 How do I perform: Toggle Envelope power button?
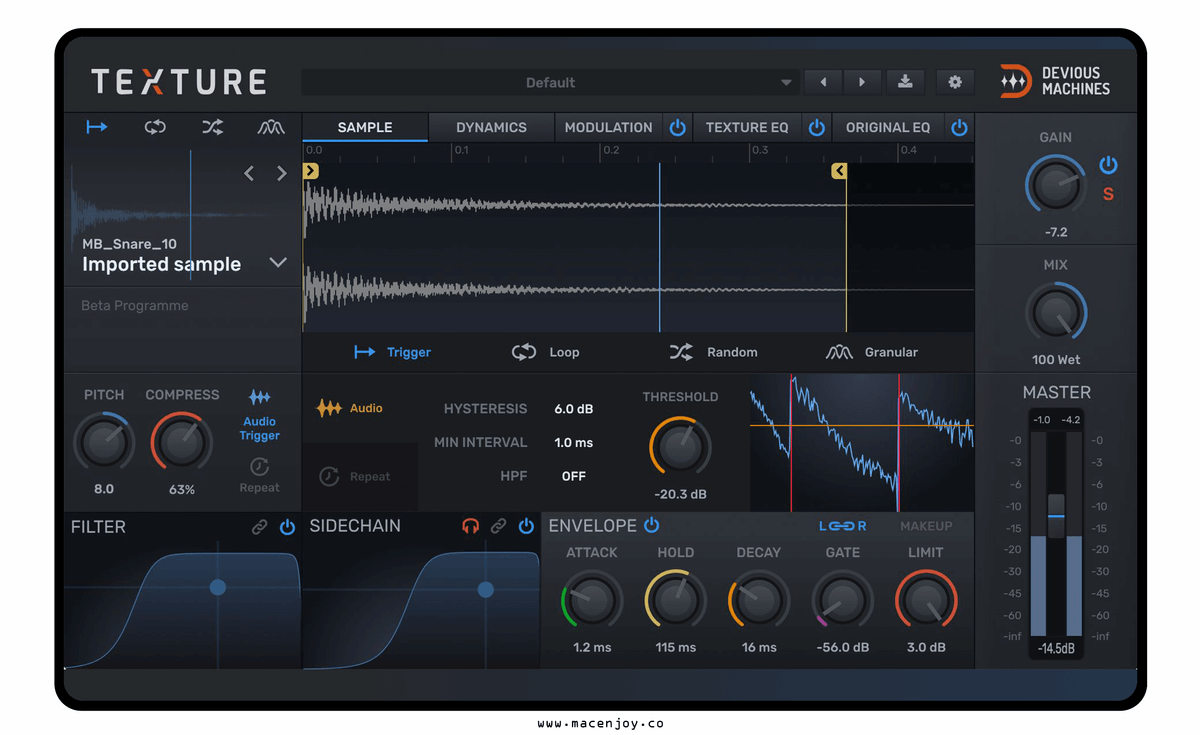[652, 525]
